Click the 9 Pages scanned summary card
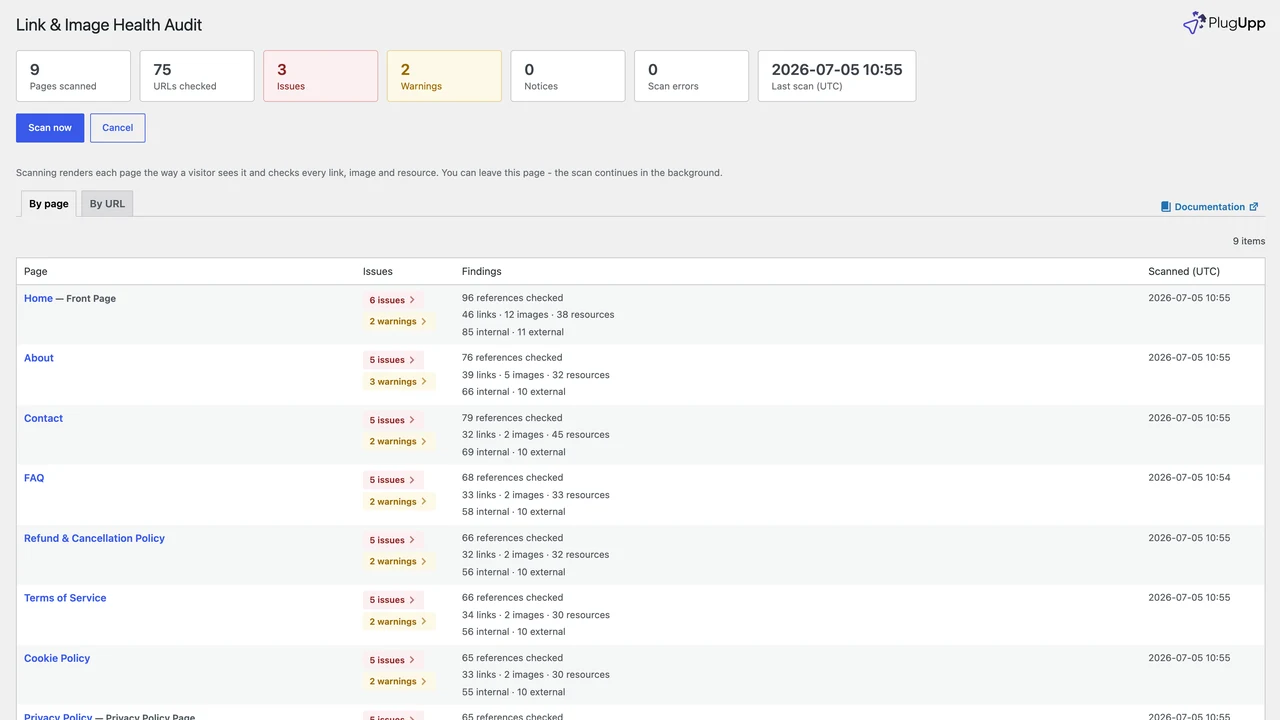This screenshot has width=1280, height=720. [x=73, y=76]
